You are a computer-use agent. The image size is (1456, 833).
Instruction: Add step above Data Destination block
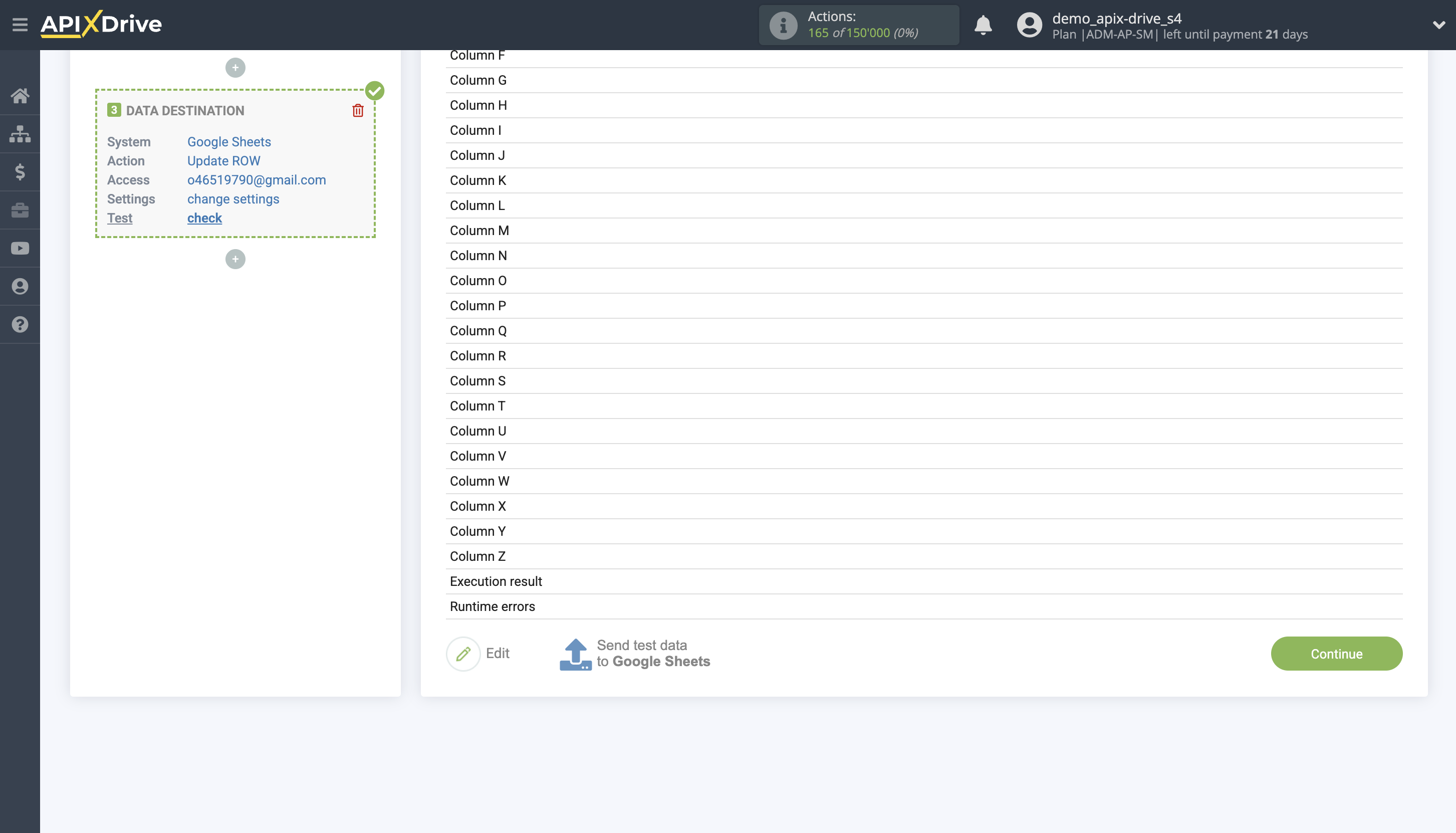coord(235,68)
